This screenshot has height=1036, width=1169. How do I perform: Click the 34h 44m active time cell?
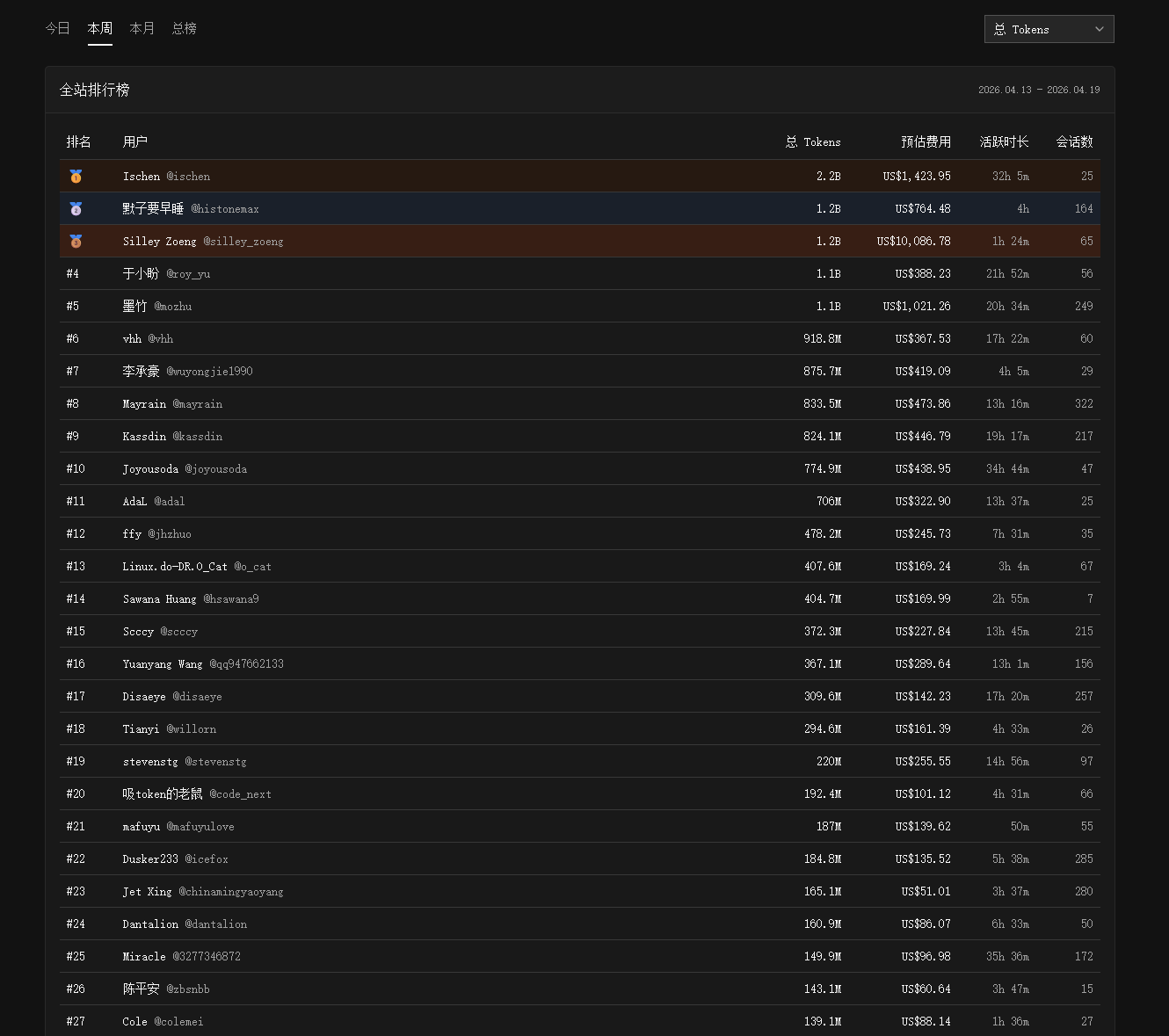[x=1007, y=469]
